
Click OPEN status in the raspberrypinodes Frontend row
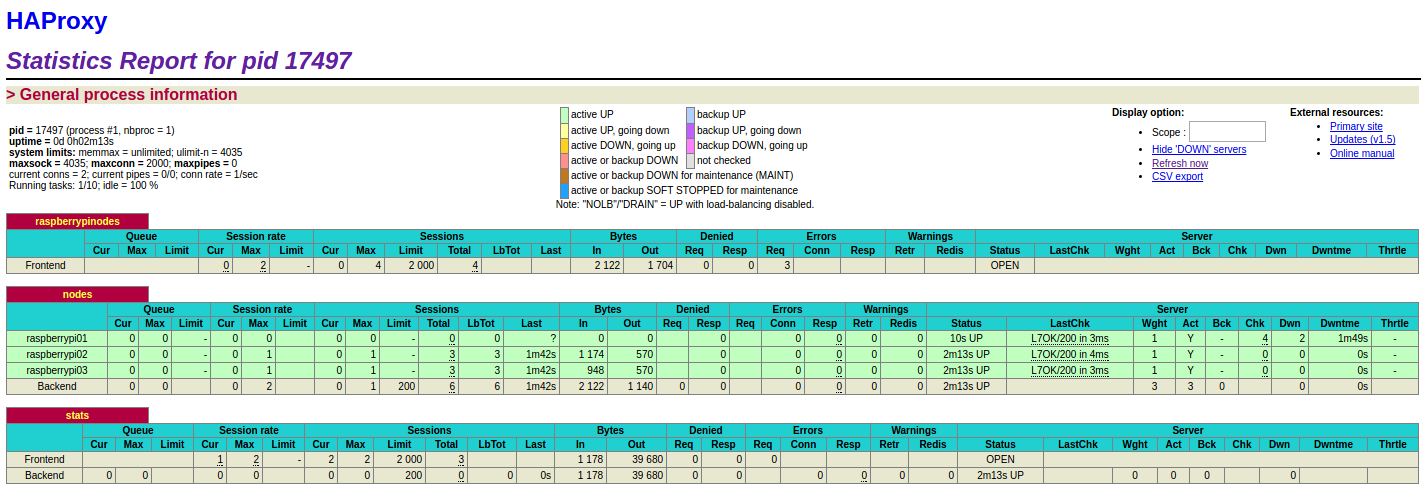click(1004, 265)
